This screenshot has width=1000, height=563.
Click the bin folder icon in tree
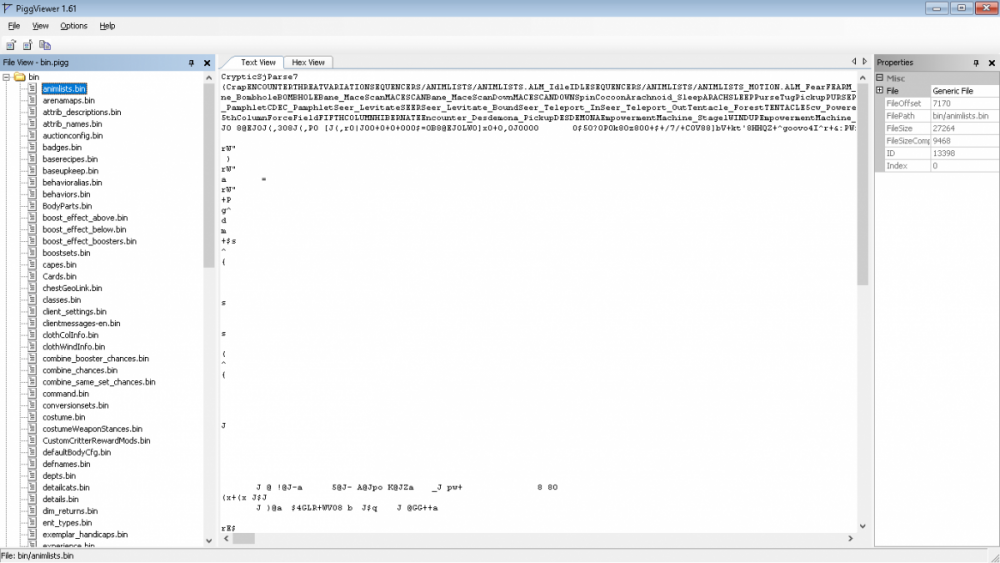click(19, 77)
